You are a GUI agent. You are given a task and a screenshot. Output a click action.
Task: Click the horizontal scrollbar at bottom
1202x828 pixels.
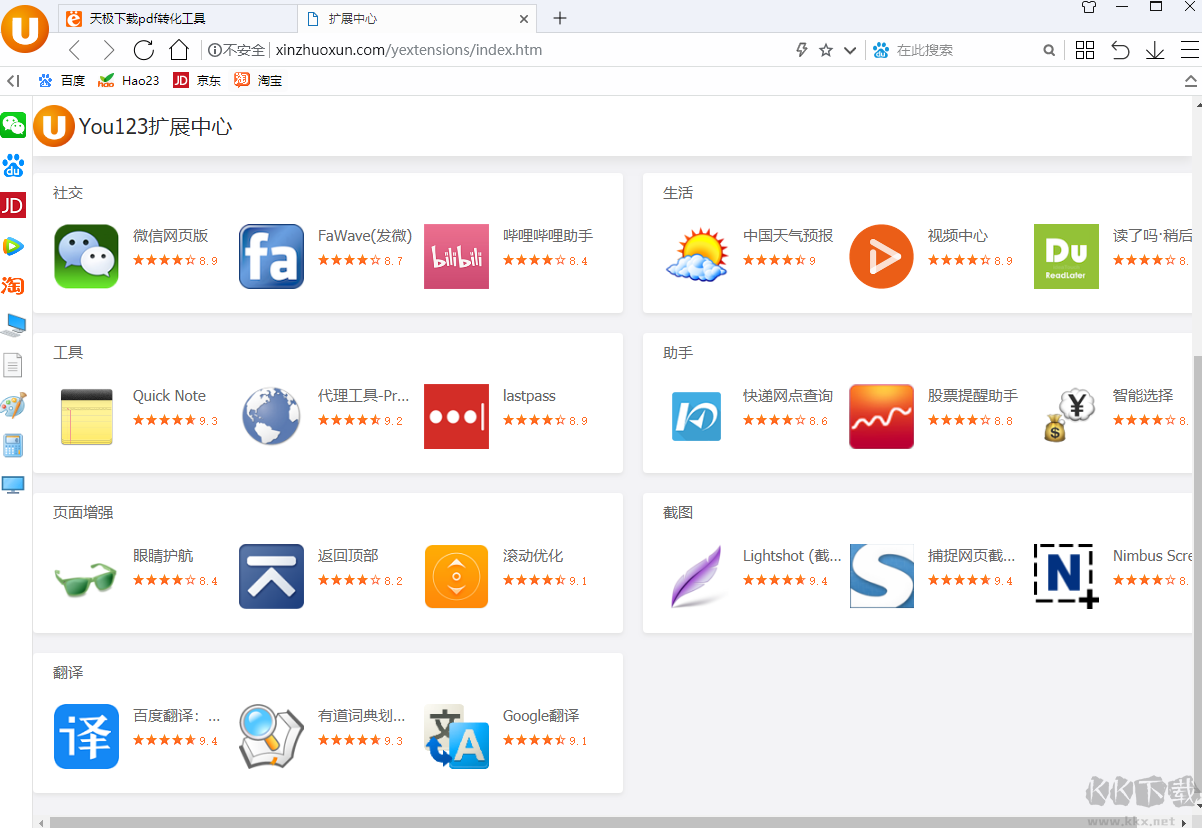(x=600, y=822)
